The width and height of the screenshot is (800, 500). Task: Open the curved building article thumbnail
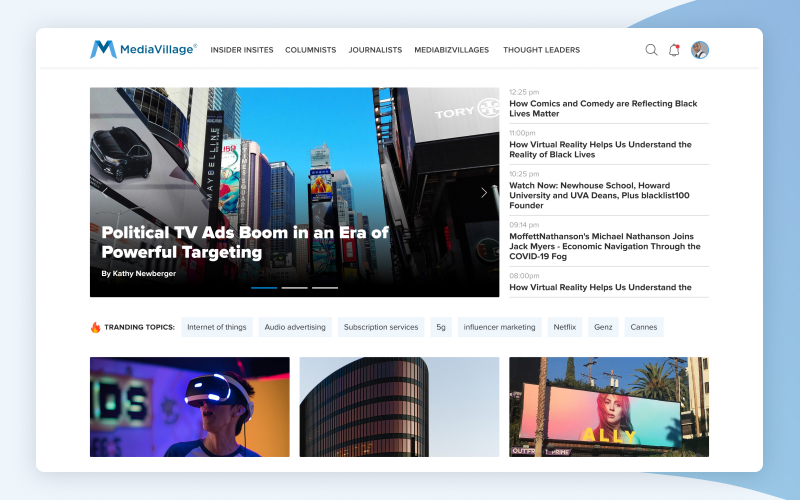pos(399,407)
